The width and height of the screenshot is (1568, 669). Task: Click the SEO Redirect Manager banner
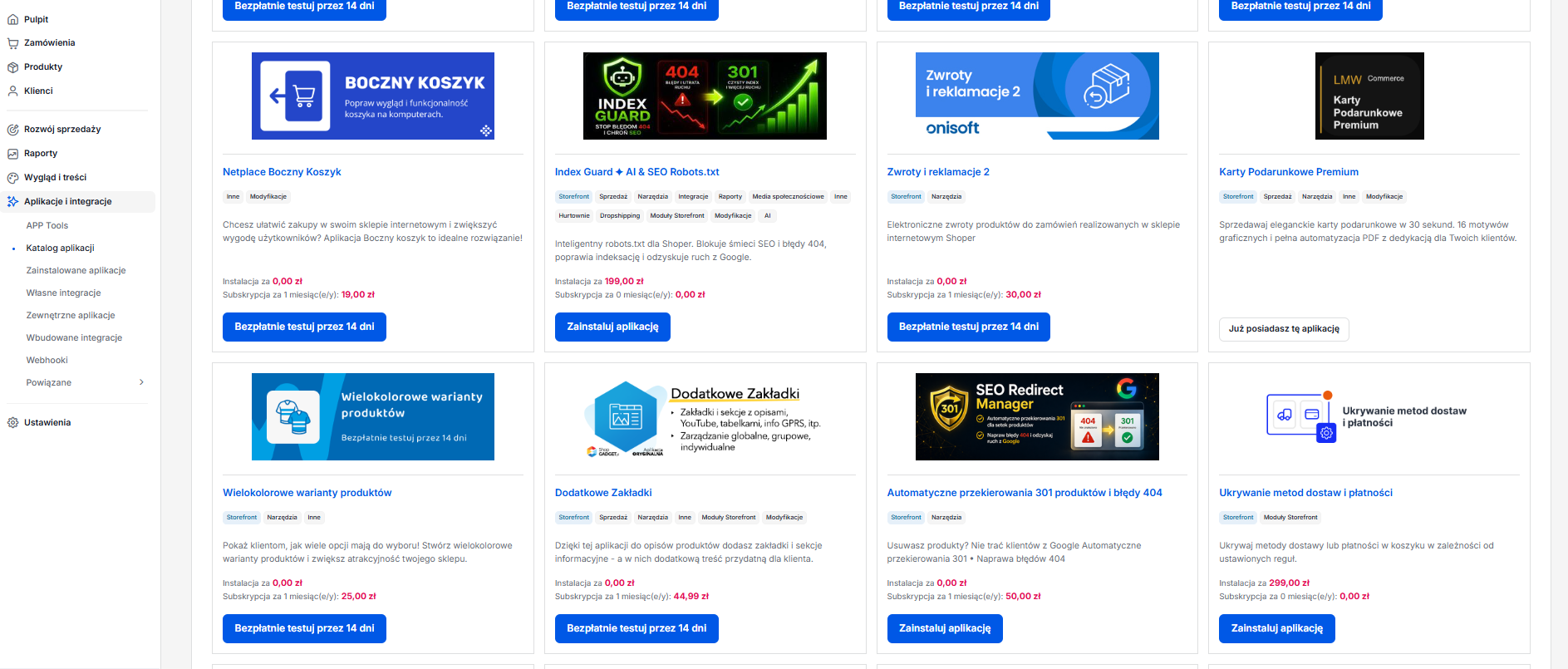[1037, 416]
